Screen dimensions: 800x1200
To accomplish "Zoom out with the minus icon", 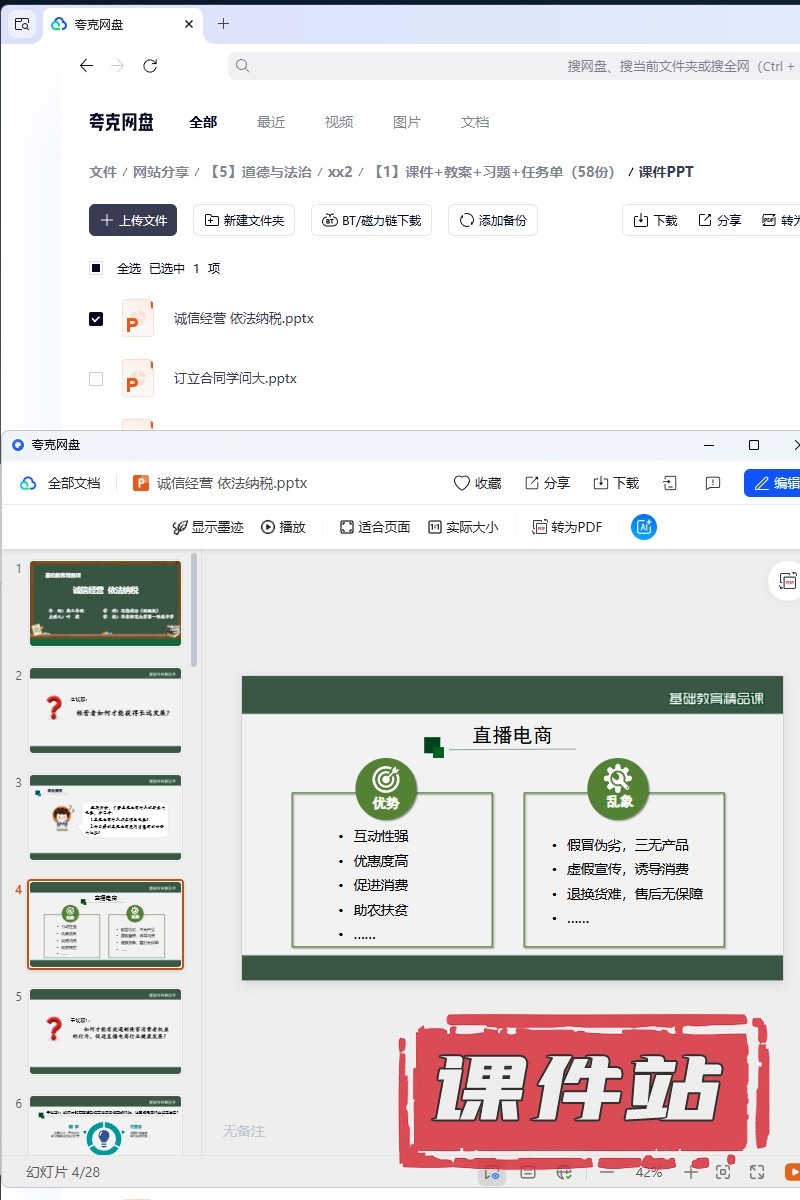I will click(607, 1172).
